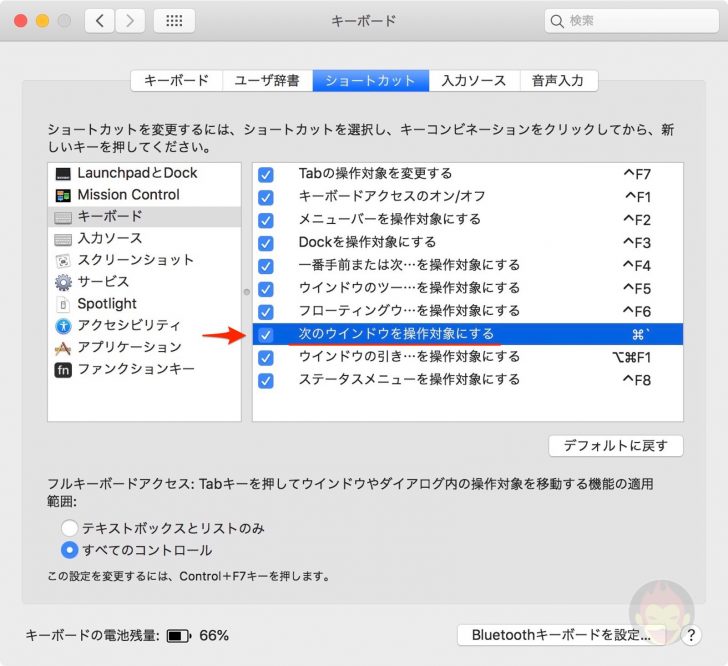This screenshot has width=728, height=666.
Task: Open the 入力ソース tab
Action: (474, 81)
